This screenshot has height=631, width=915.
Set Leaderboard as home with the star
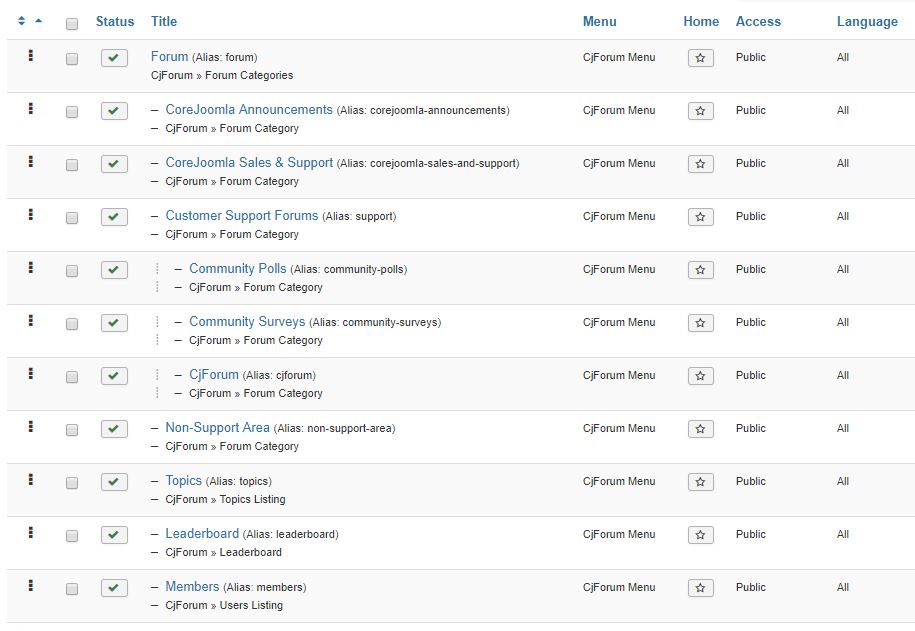click(x=701, y=535)
